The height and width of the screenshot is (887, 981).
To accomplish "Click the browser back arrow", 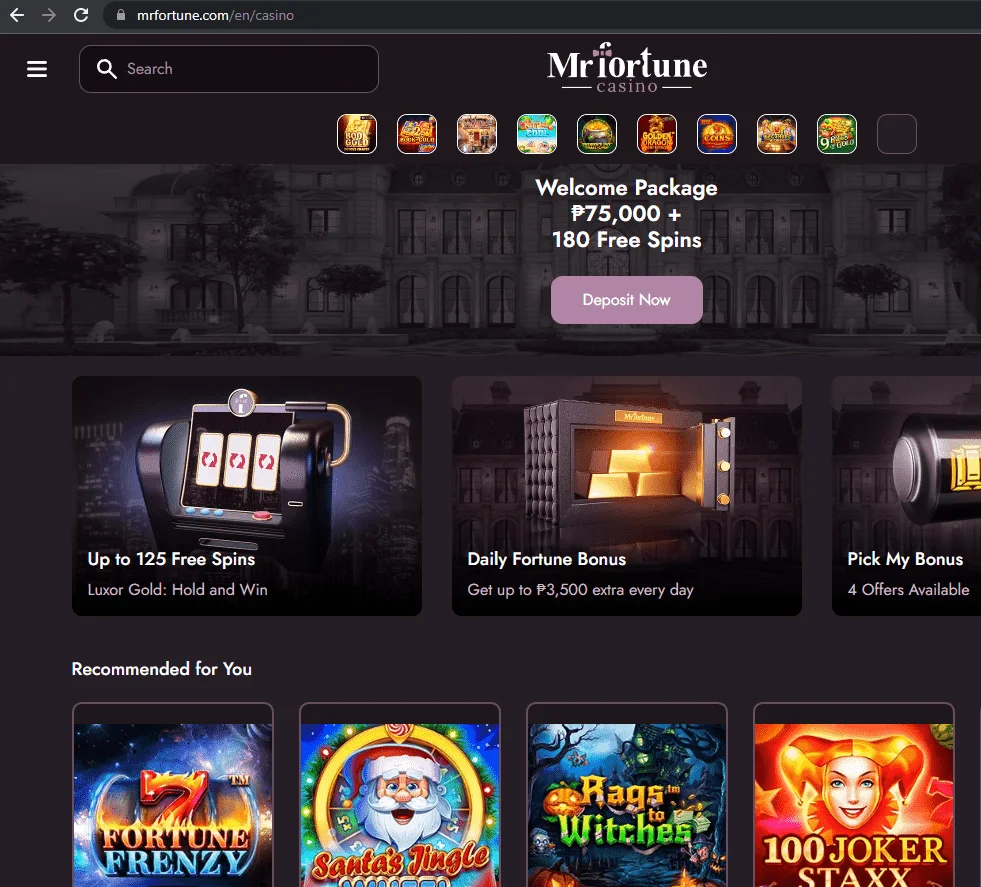I will click(x=17, y=15).
